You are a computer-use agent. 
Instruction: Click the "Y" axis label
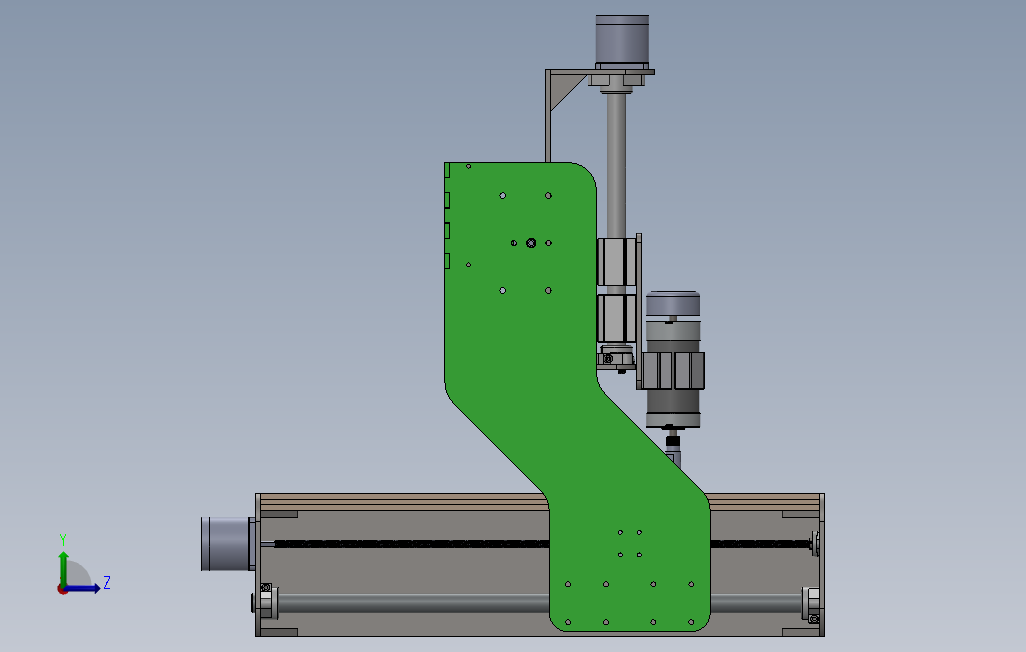click(63, 540)
